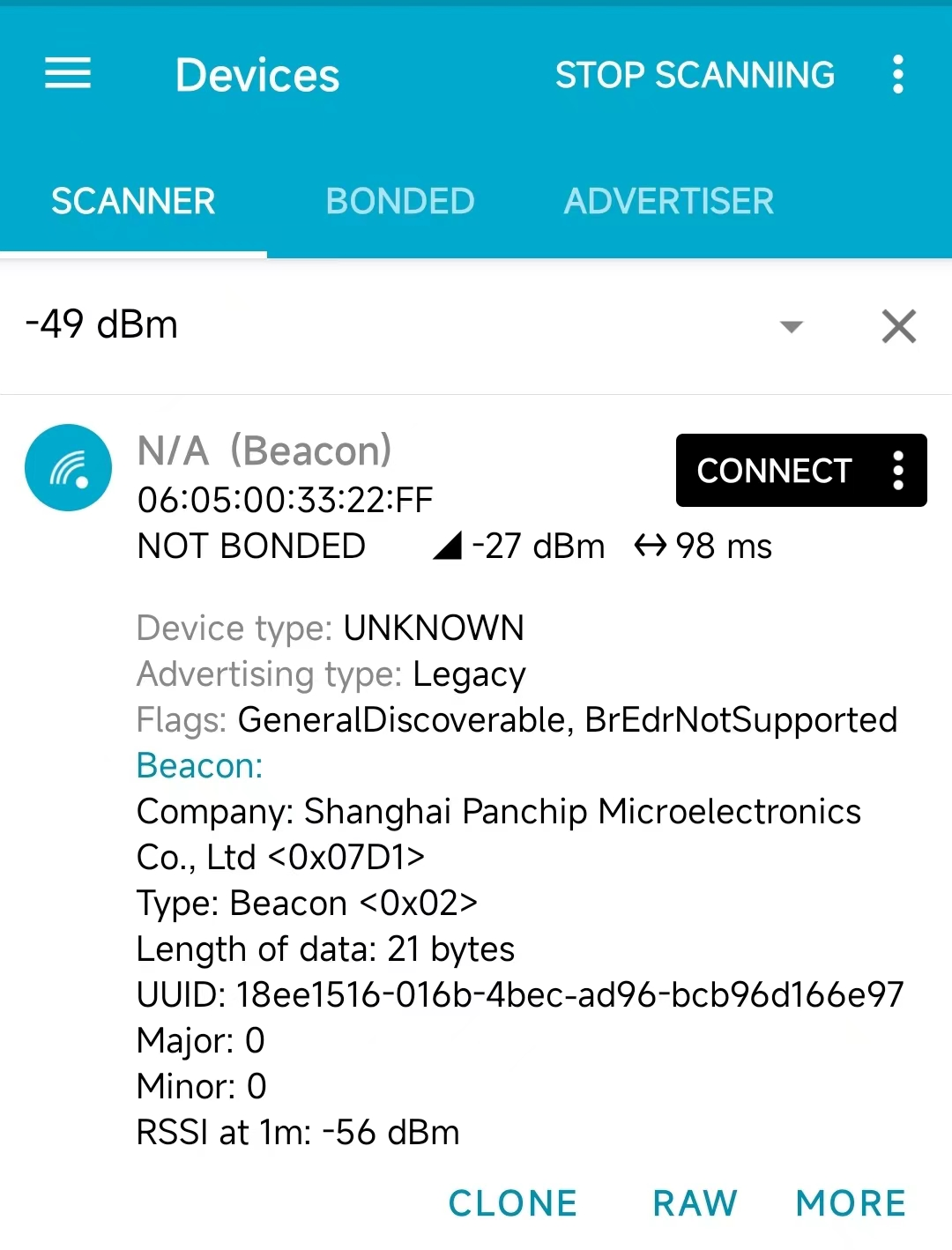952x1250 pixels.
Task: Switch to the ADVERTISER tab
Action: [669, 201]
